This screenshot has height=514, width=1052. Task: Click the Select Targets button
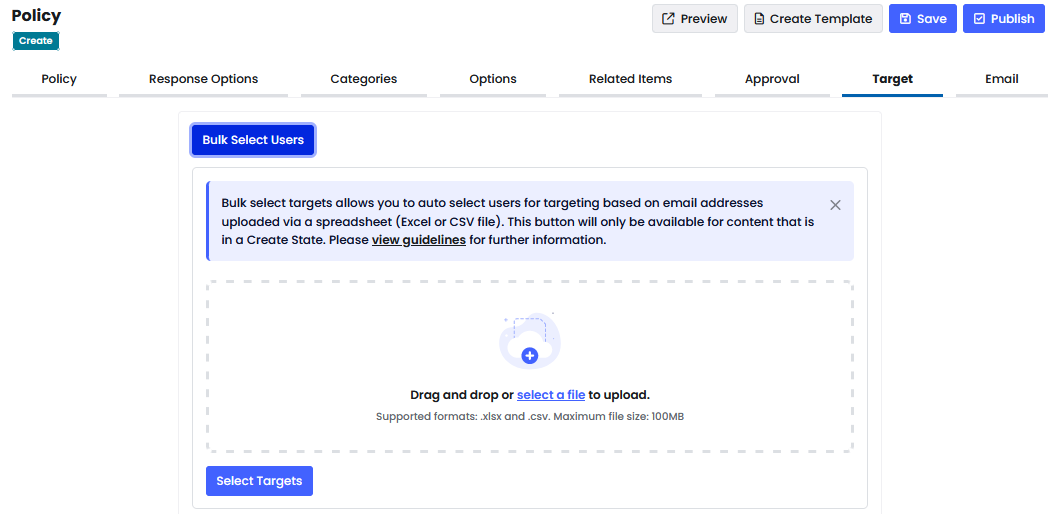click(x=259, y=481)
